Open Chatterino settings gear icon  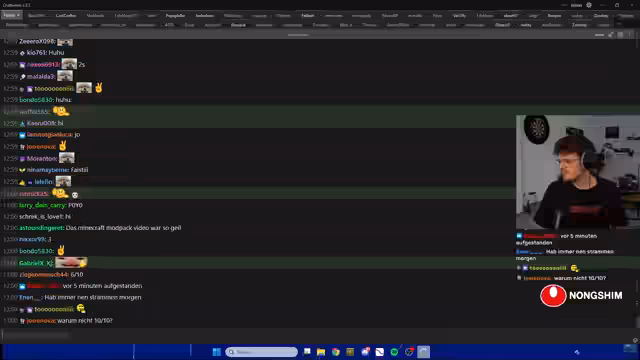[589, 5]
